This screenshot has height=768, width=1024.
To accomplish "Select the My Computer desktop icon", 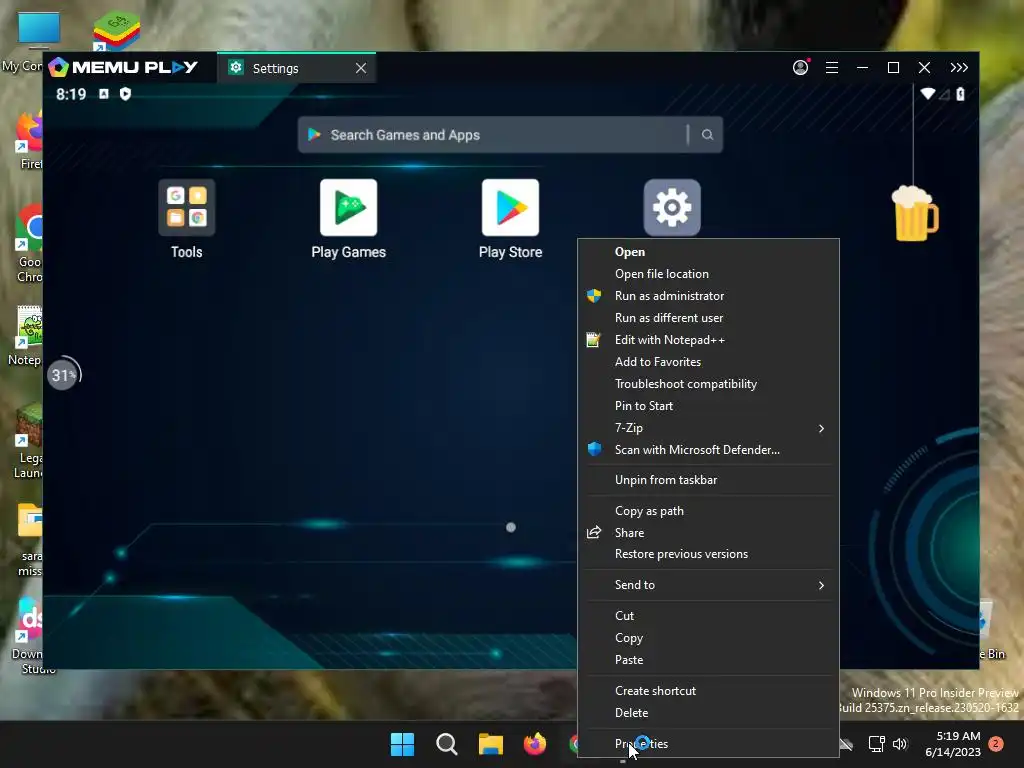I will pos(30,40).
